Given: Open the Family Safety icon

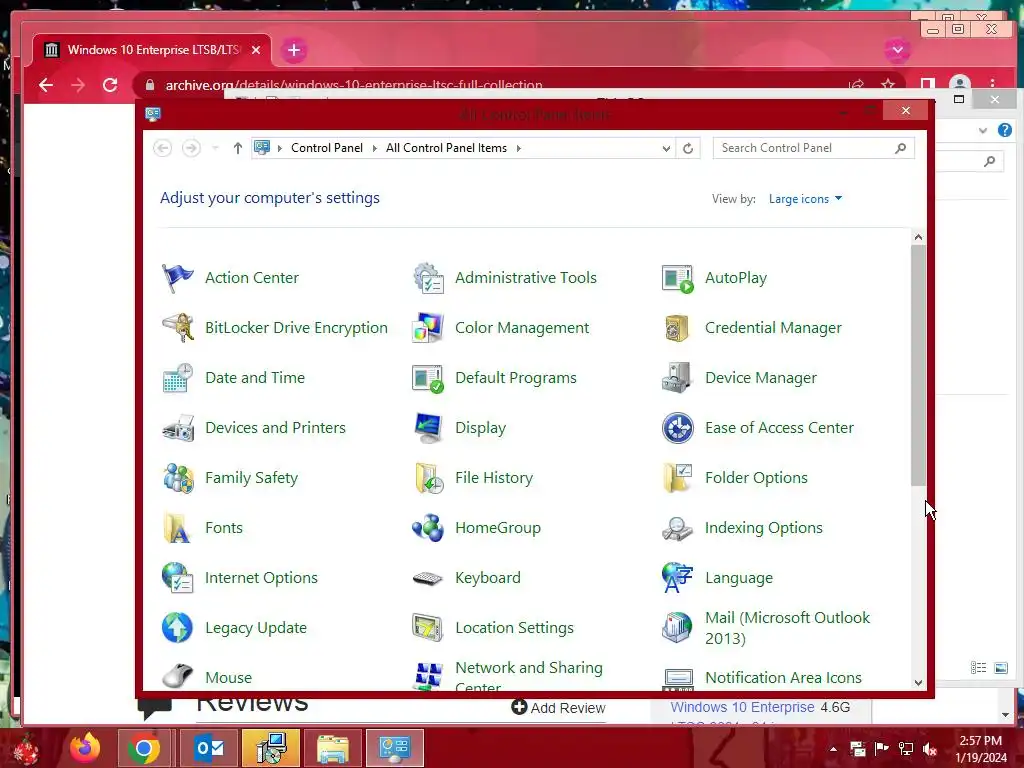Looking at the screenshot, I should [178, 478].
